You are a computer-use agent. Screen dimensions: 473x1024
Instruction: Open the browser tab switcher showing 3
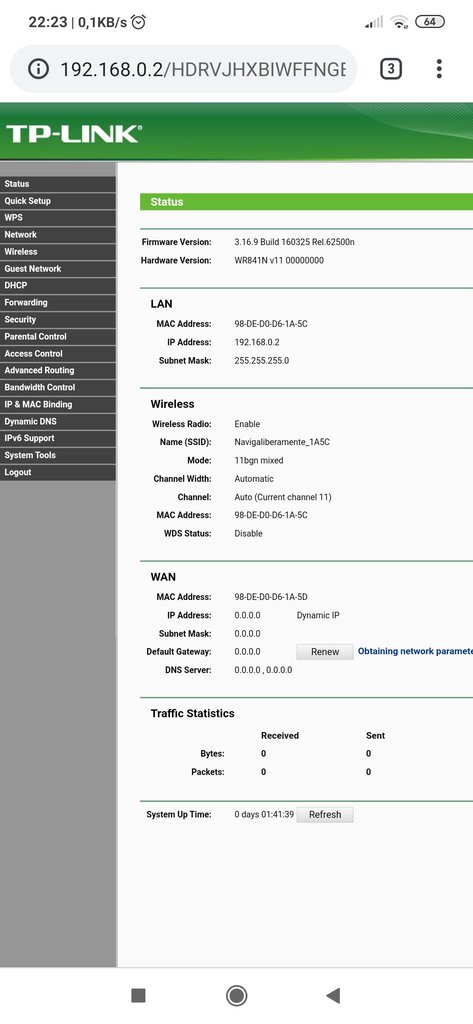(391, 69)
